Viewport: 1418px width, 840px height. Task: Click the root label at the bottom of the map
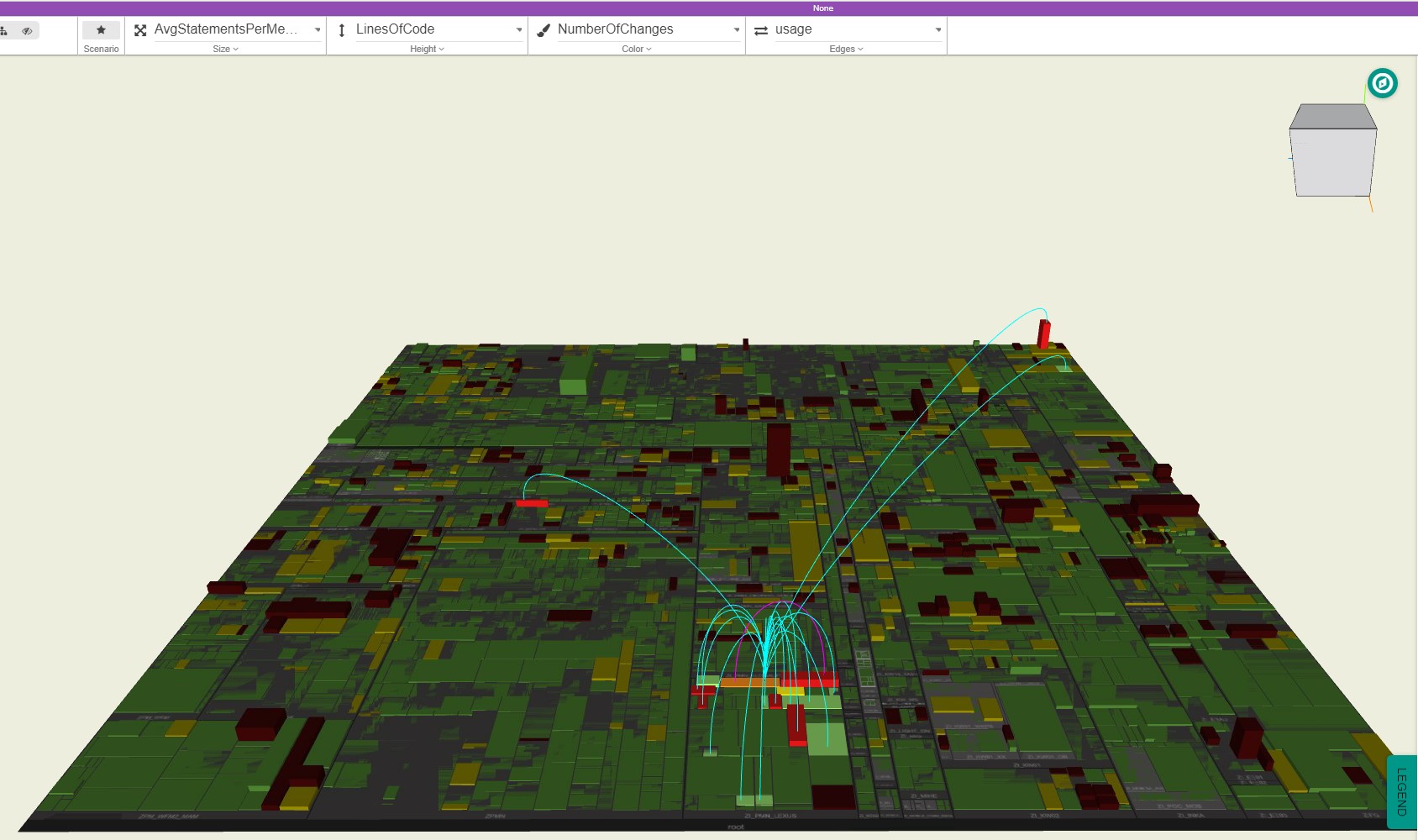click(x=734, y=828)
